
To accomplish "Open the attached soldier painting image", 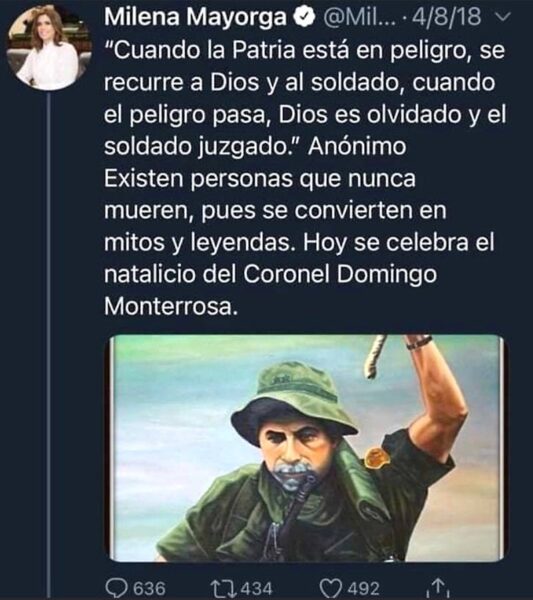I will [306, 448].
